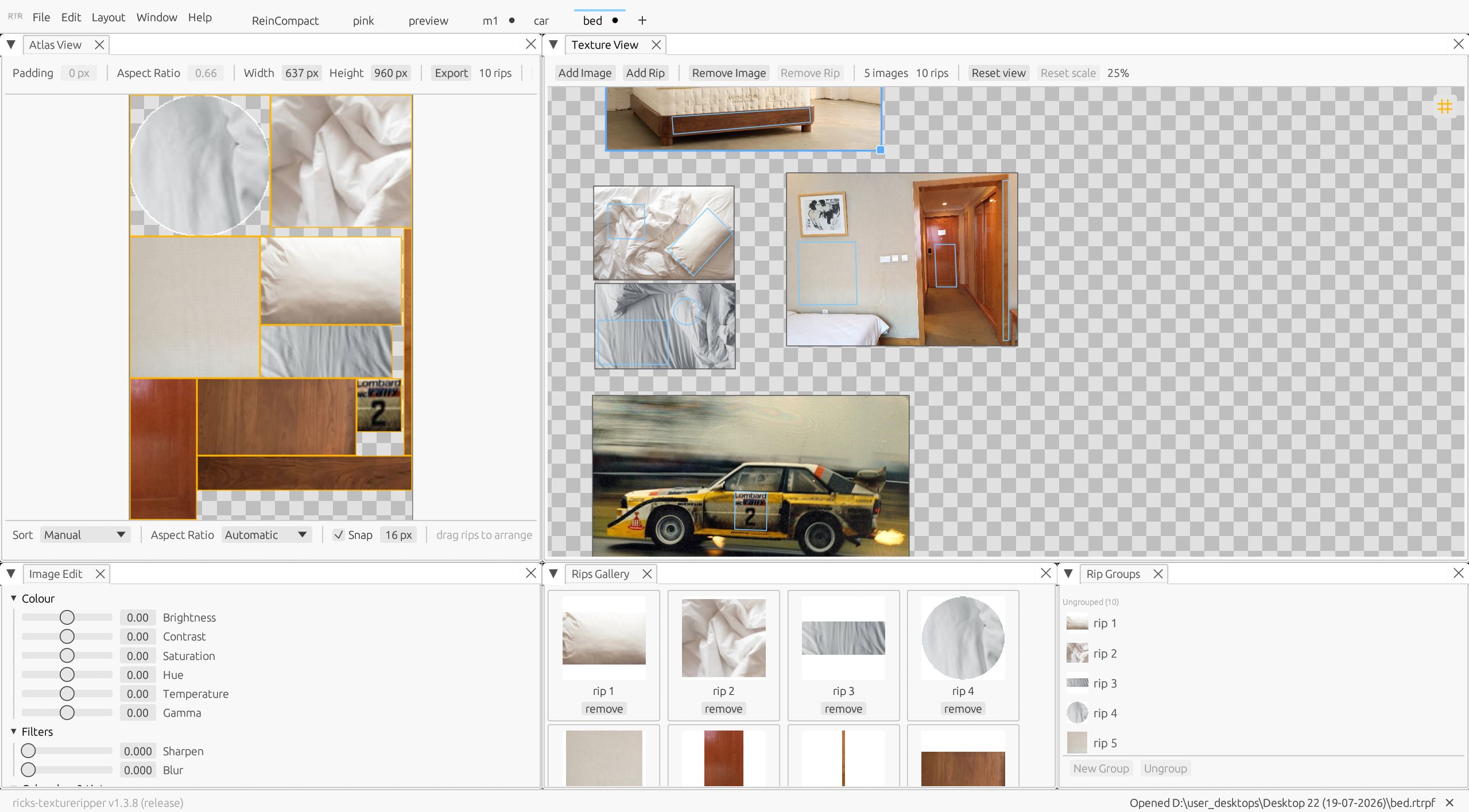Close the Rip Groups tab with its X

tap(1158, 574)
